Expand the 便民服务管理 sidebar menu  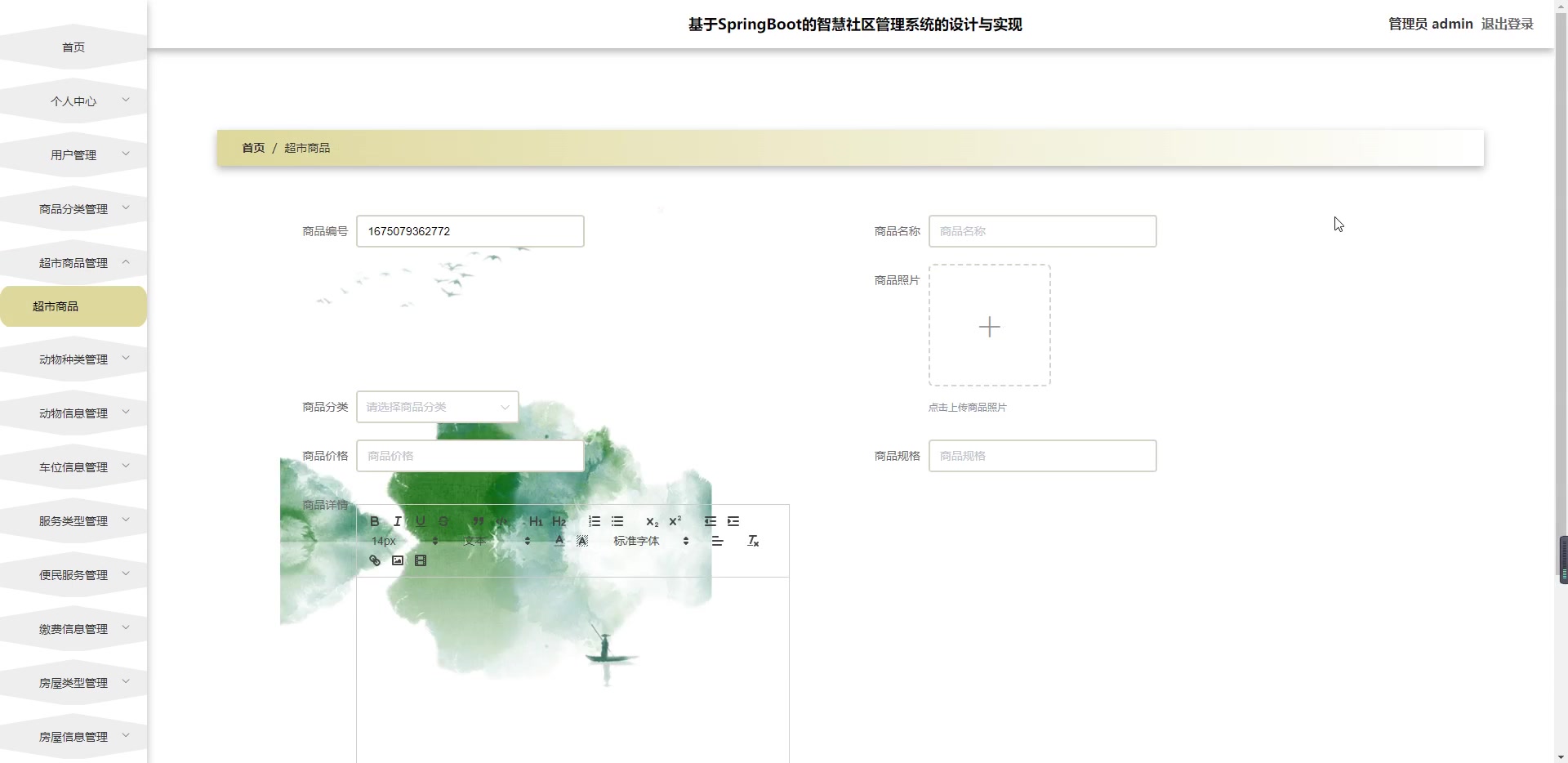coord(73,575)
